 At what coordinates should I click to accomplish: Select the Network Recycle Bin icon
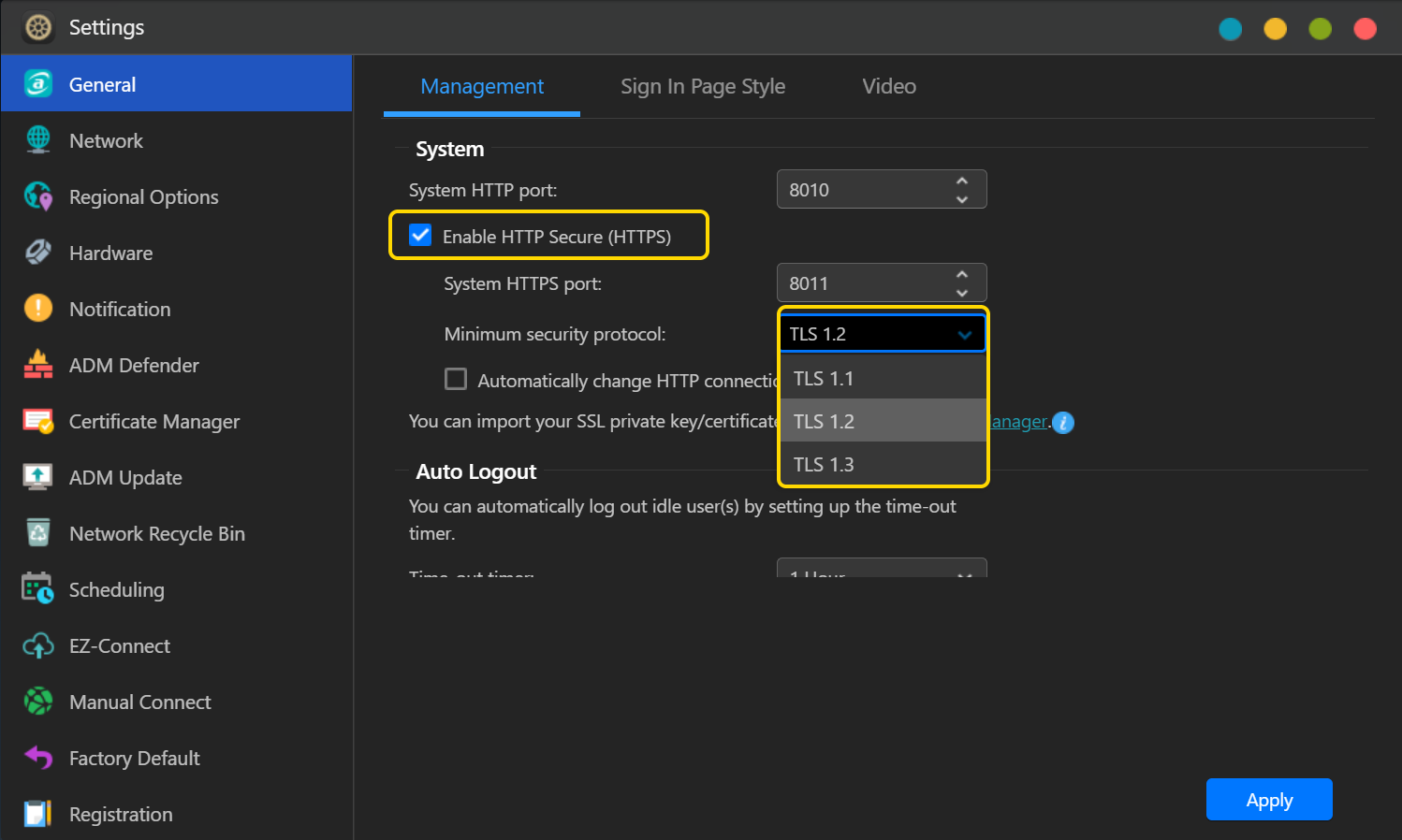[x=38, y=533]
